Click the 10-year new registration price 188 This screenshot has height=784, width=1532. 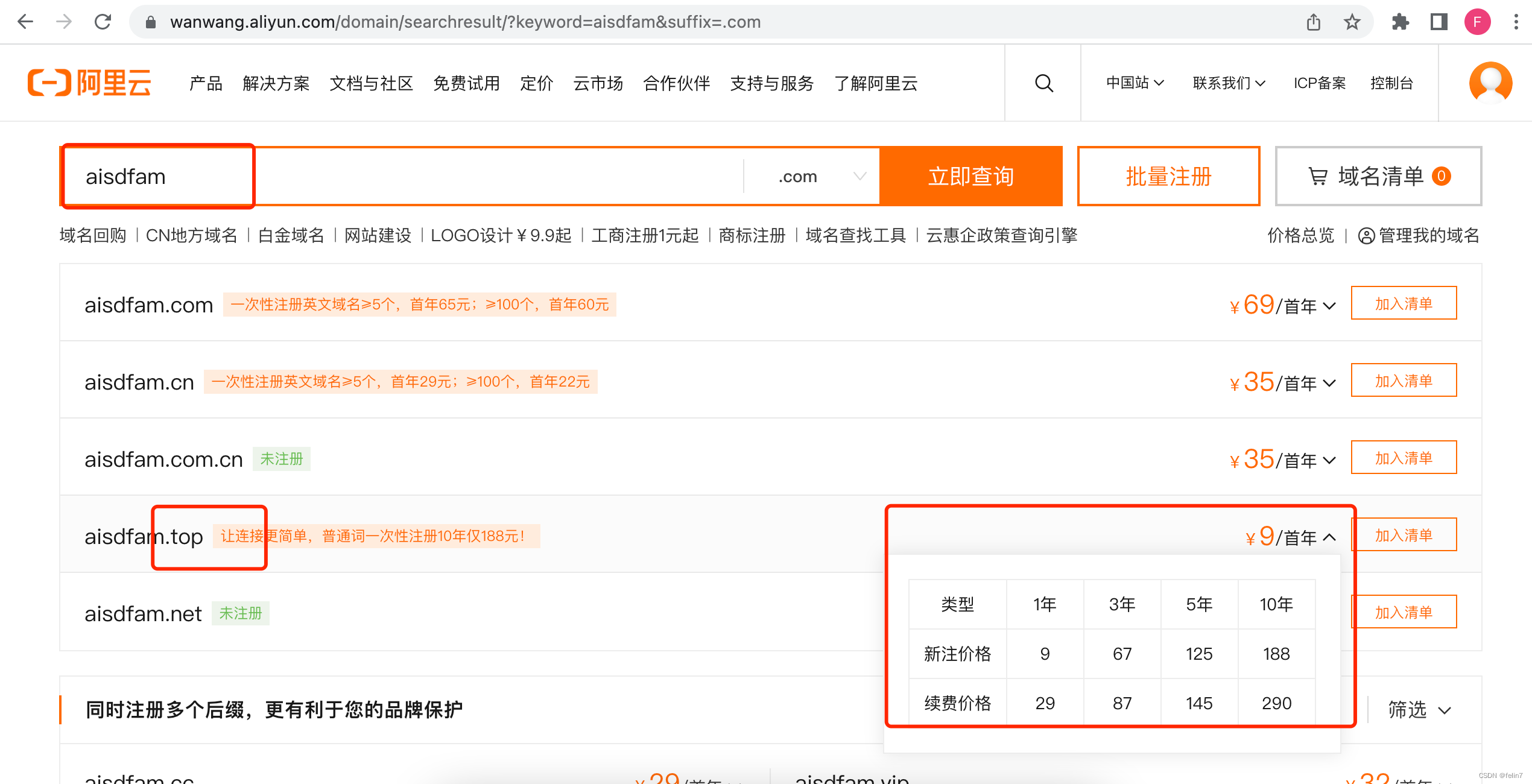(1276, 654)
